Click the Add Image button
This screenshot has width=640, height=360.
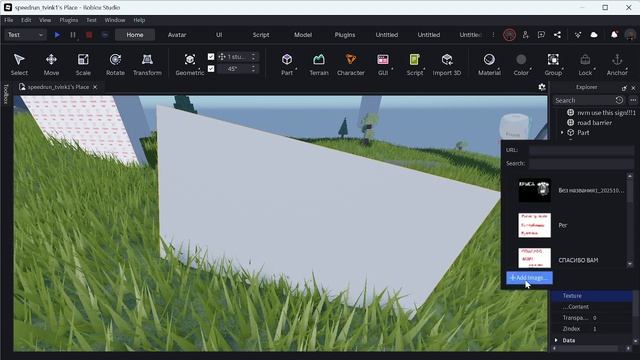(x=529, y=278)
